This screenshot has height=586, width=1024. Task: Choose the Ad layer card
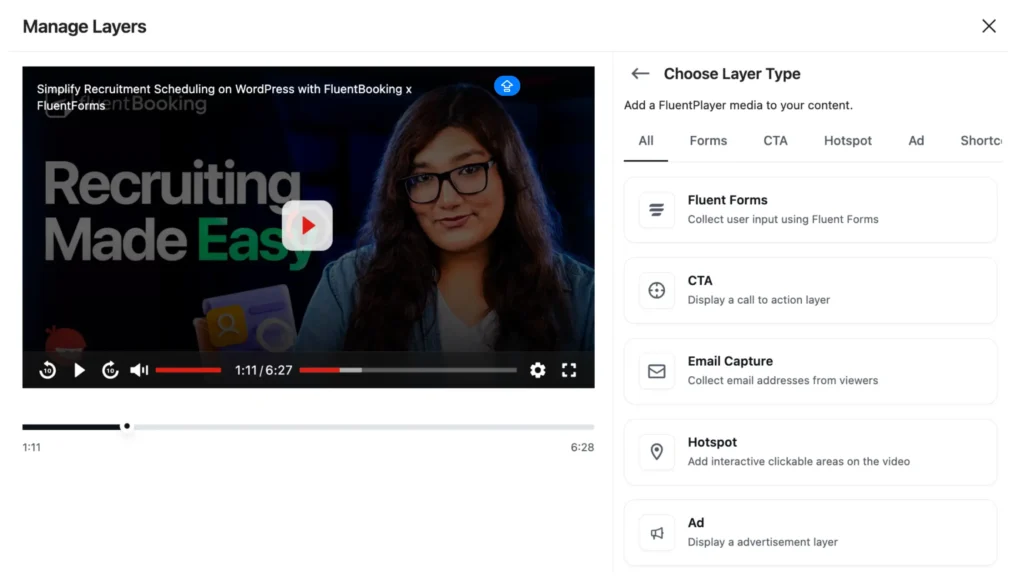click(x=810, y=532)
